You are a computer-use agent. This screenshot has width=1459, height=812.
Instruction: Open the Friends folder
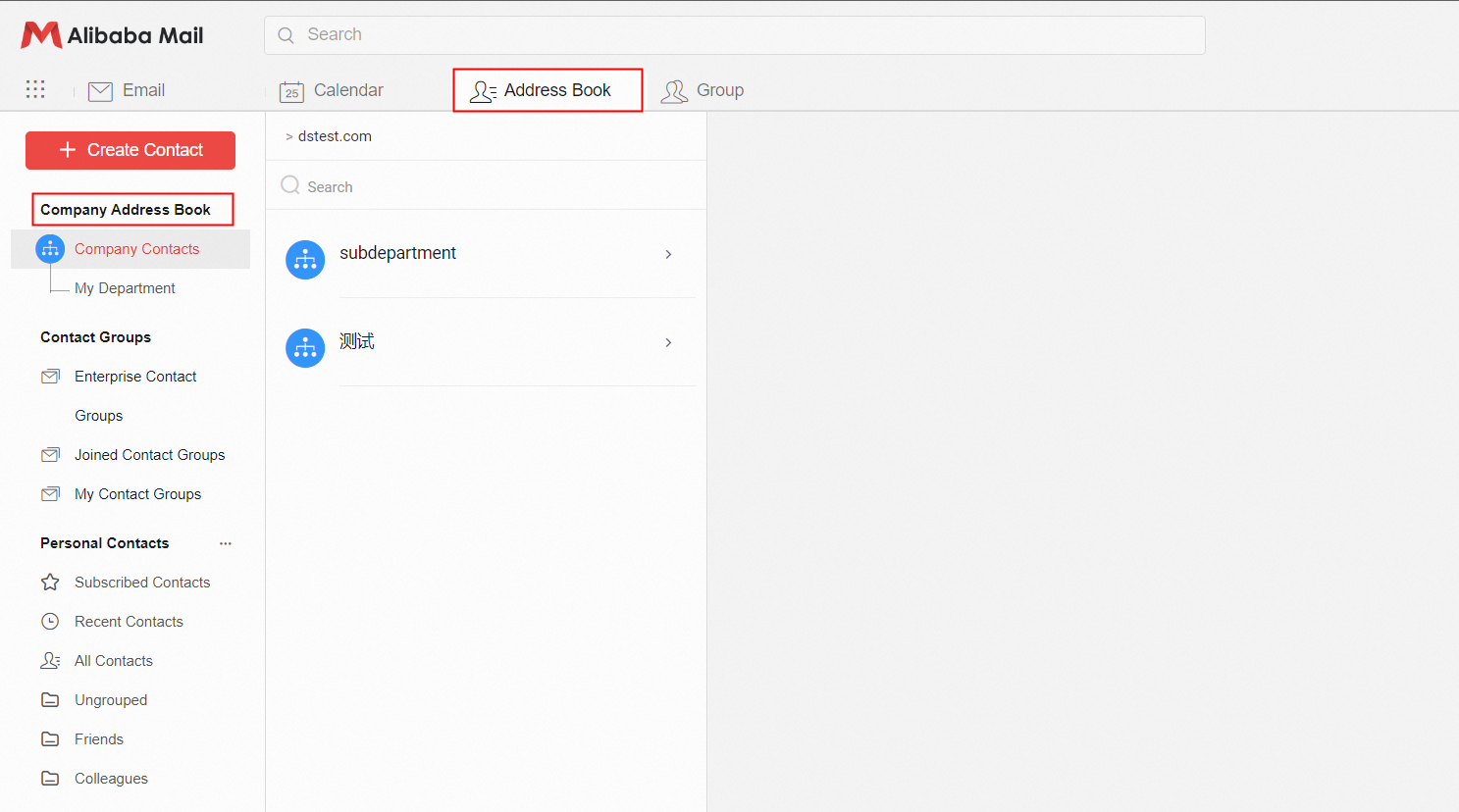point(99,739)
